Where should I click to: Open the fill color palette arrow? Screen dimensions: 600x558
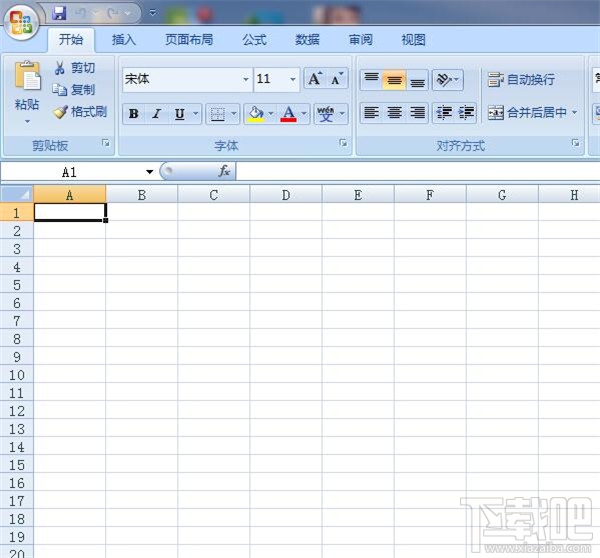(x=271, y=114)
